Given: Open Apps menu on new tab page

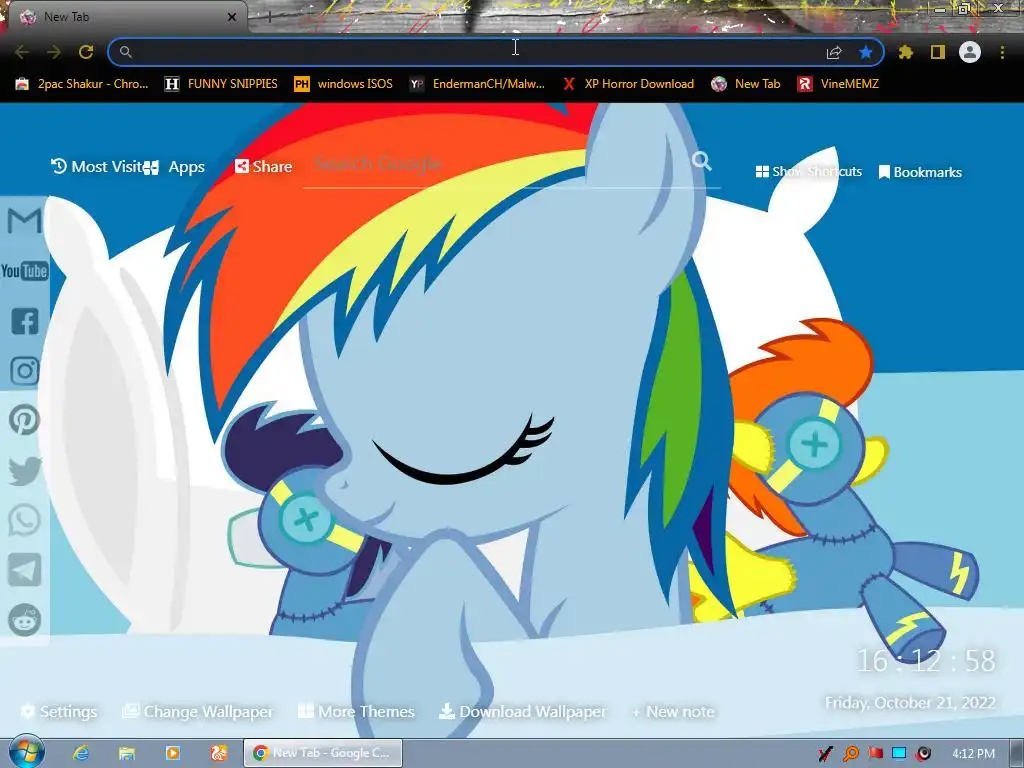Looking at the screenshot, I should [x=175, y=167].
